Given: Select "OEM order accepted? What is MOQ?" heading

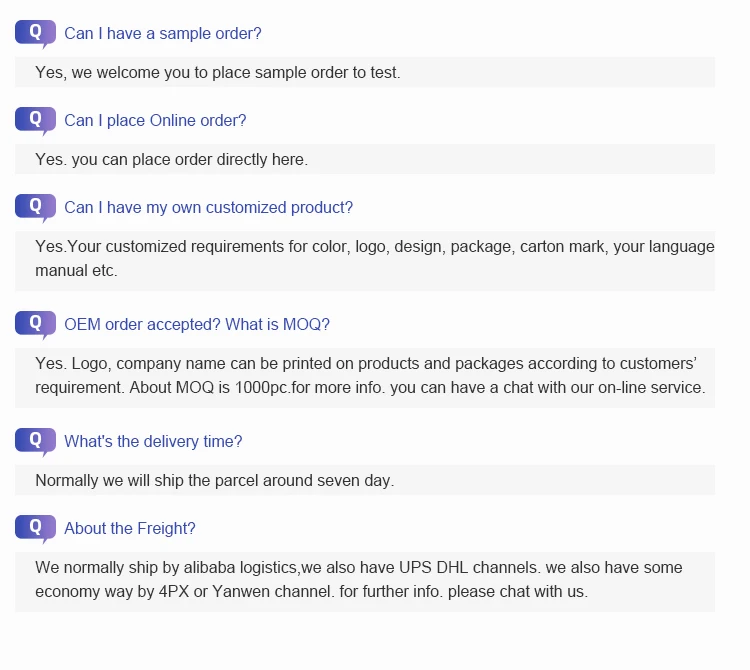Looking at the screenshot, I should point(196,325).
